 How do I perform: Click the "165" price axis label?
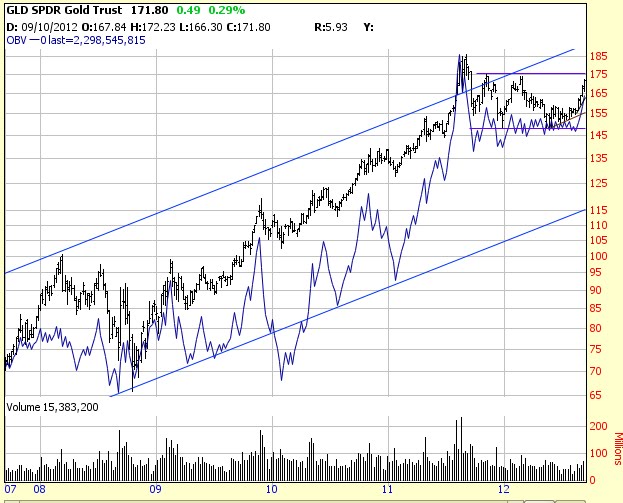(598, 93)
